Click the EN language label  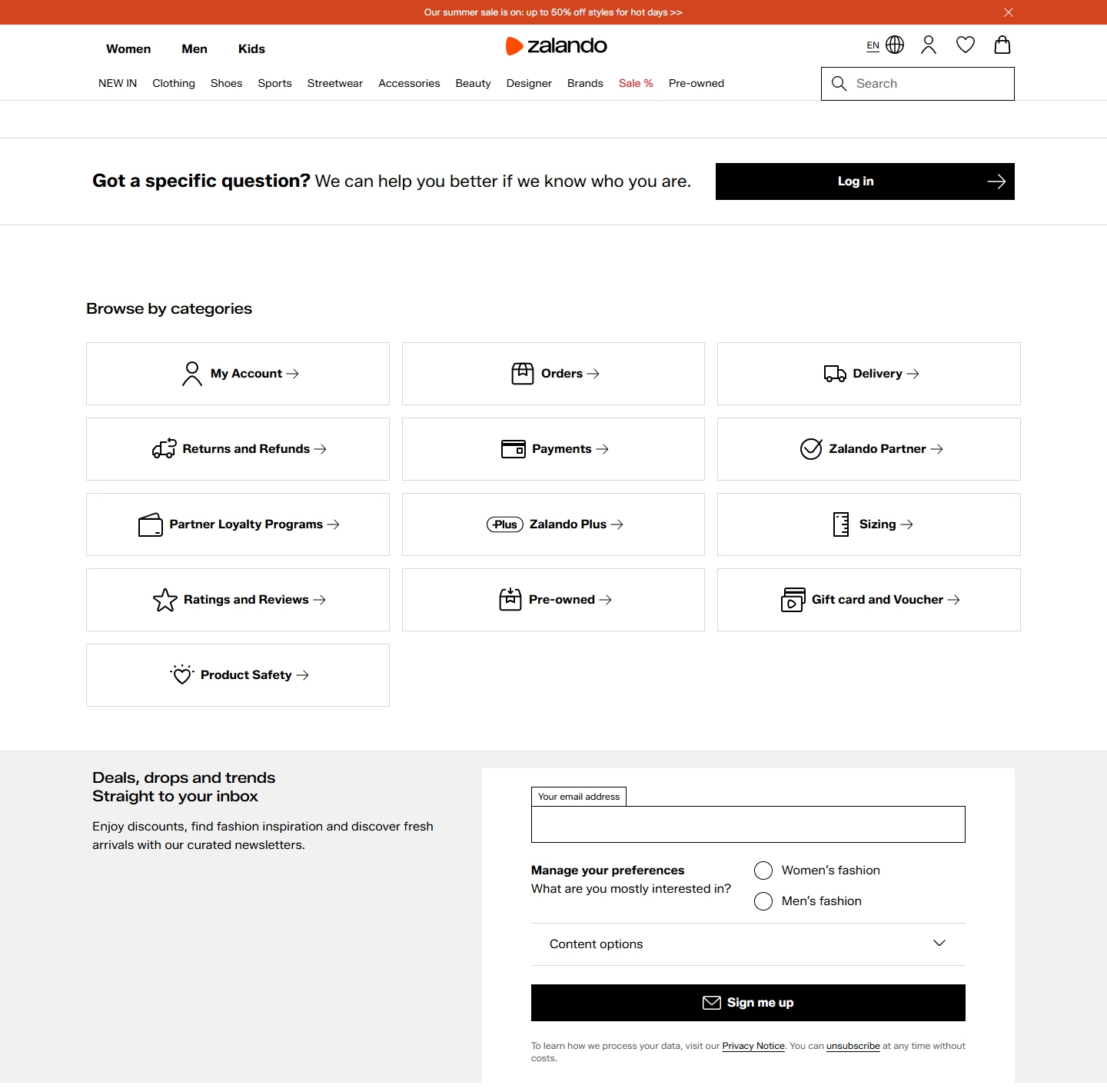(x=873, y=45)
